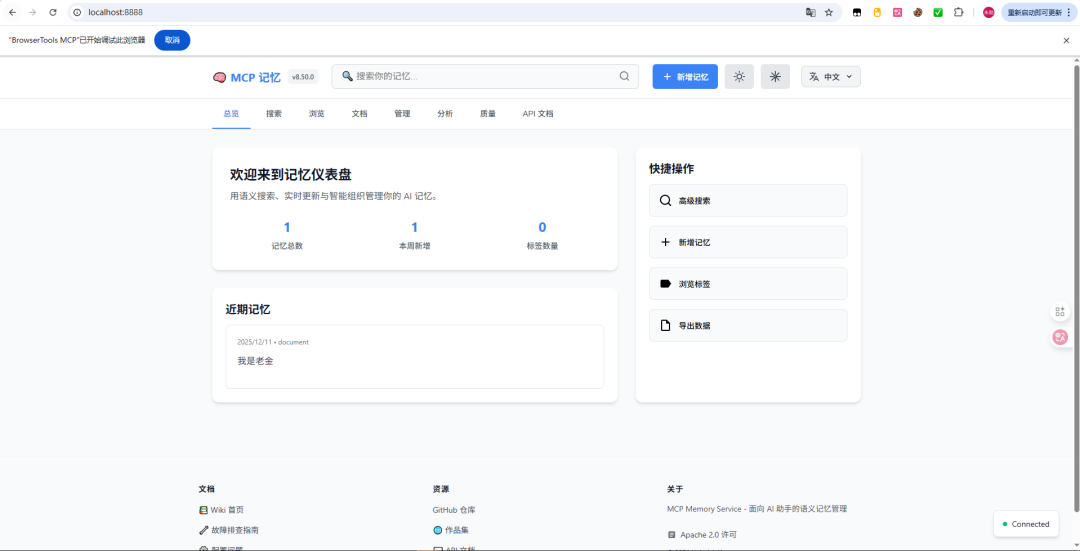Toggle the asterisk settings button in header

click(775, 77)
